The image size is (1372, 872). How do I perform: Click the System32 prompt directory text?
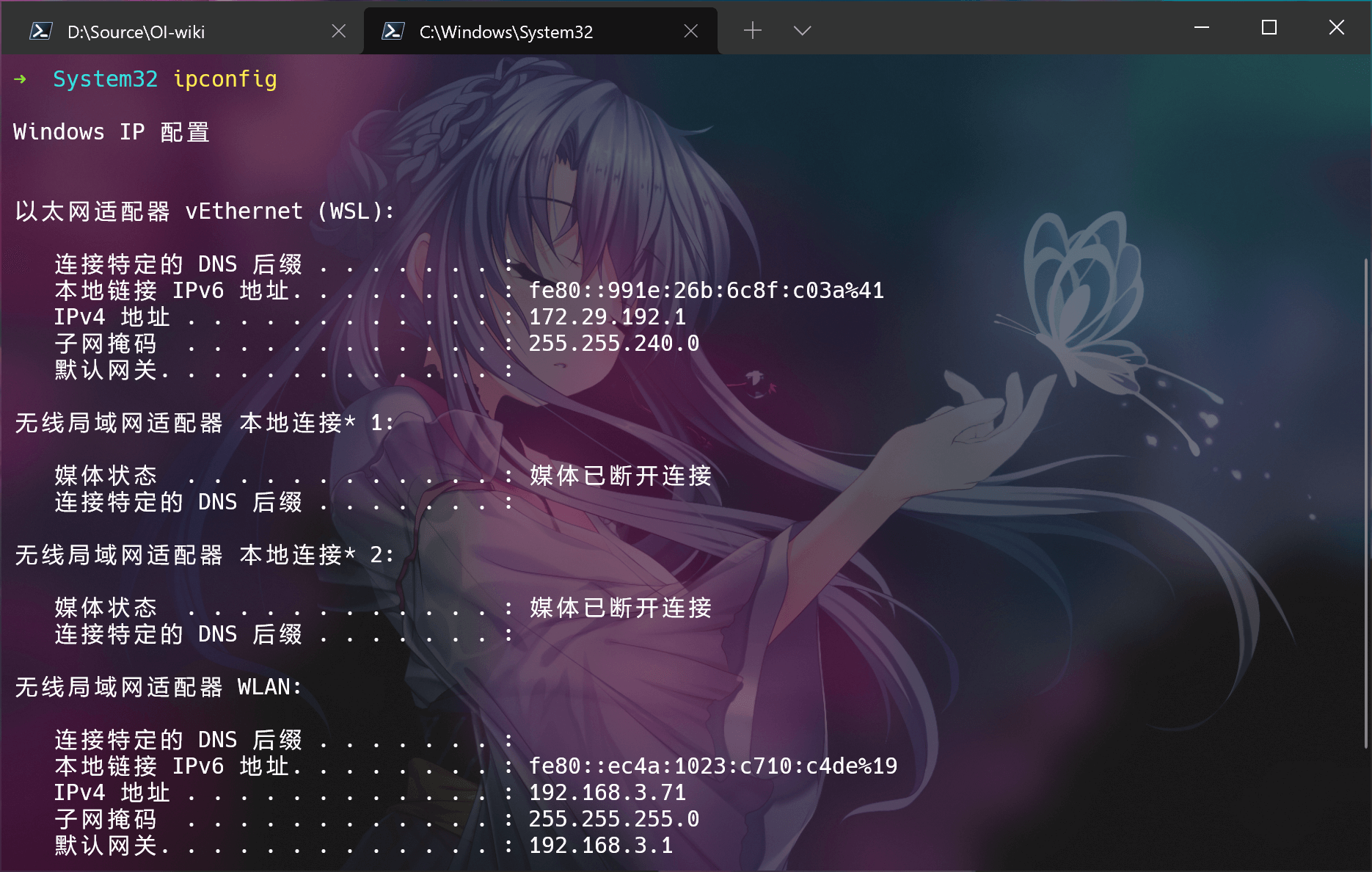click(106, 79)
